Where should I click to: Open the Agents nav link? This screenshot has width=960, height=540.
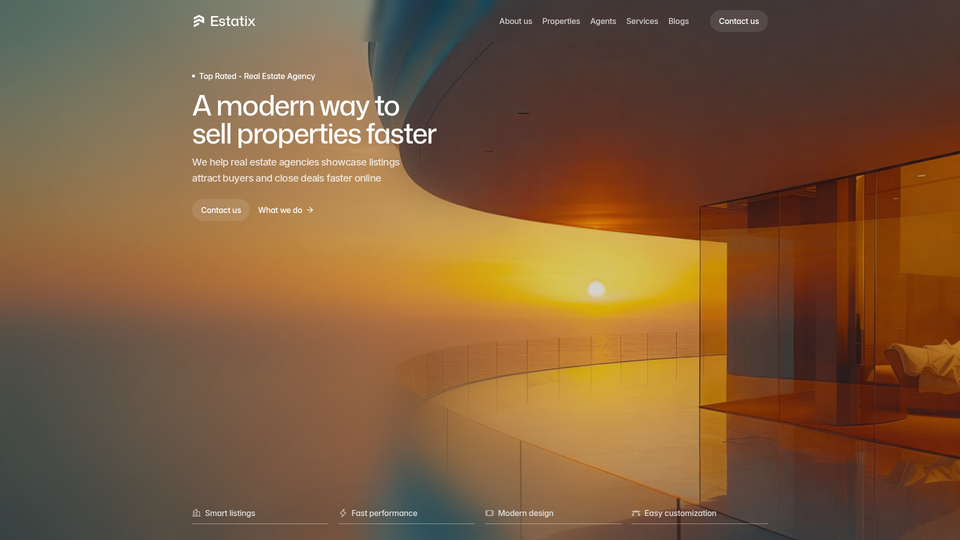(x=603, y=21)
